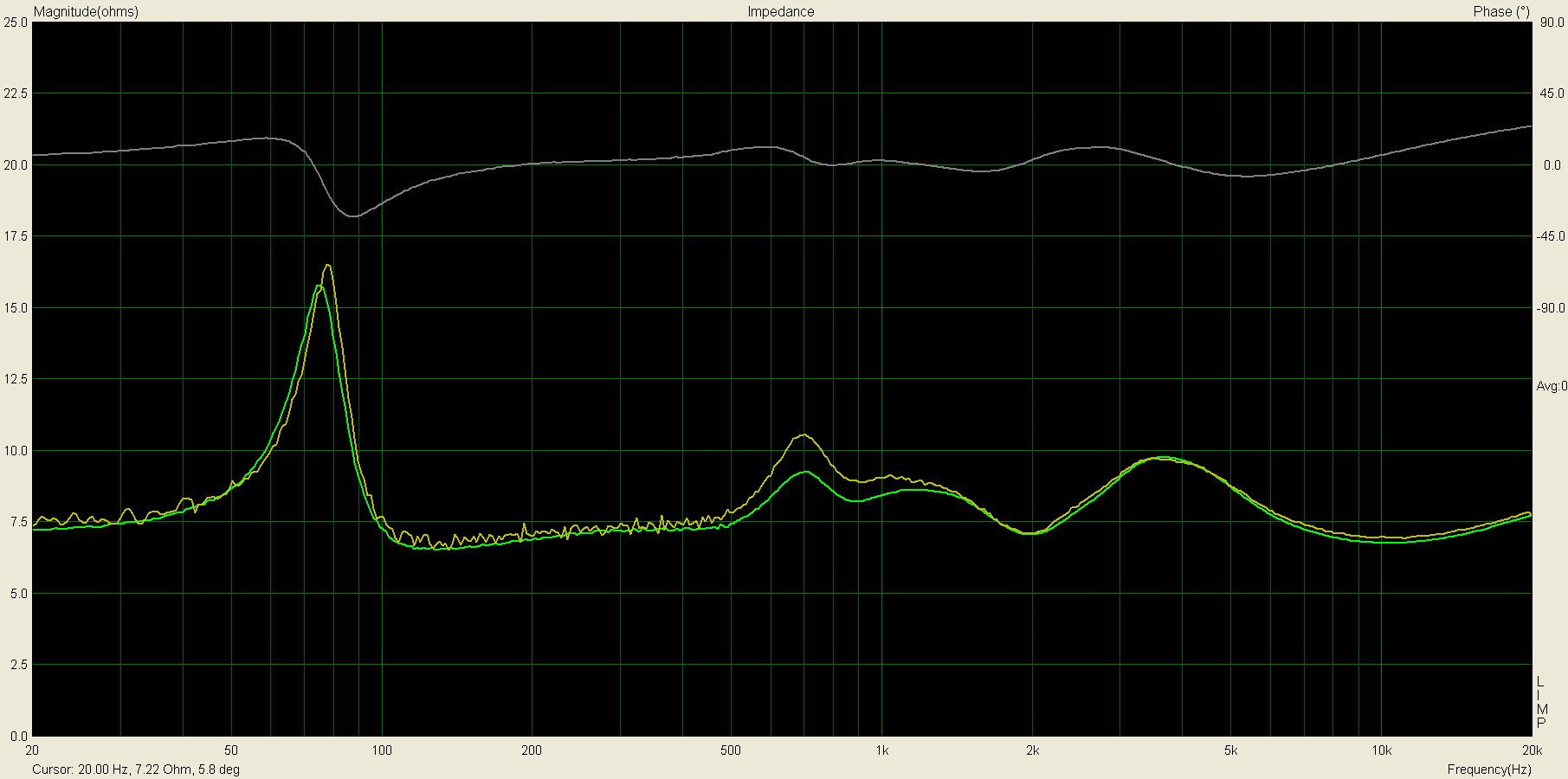Click the "17.5" magnitude axis value
The width and height of the screenshot is (1568, 779).
tap(16, 236)
